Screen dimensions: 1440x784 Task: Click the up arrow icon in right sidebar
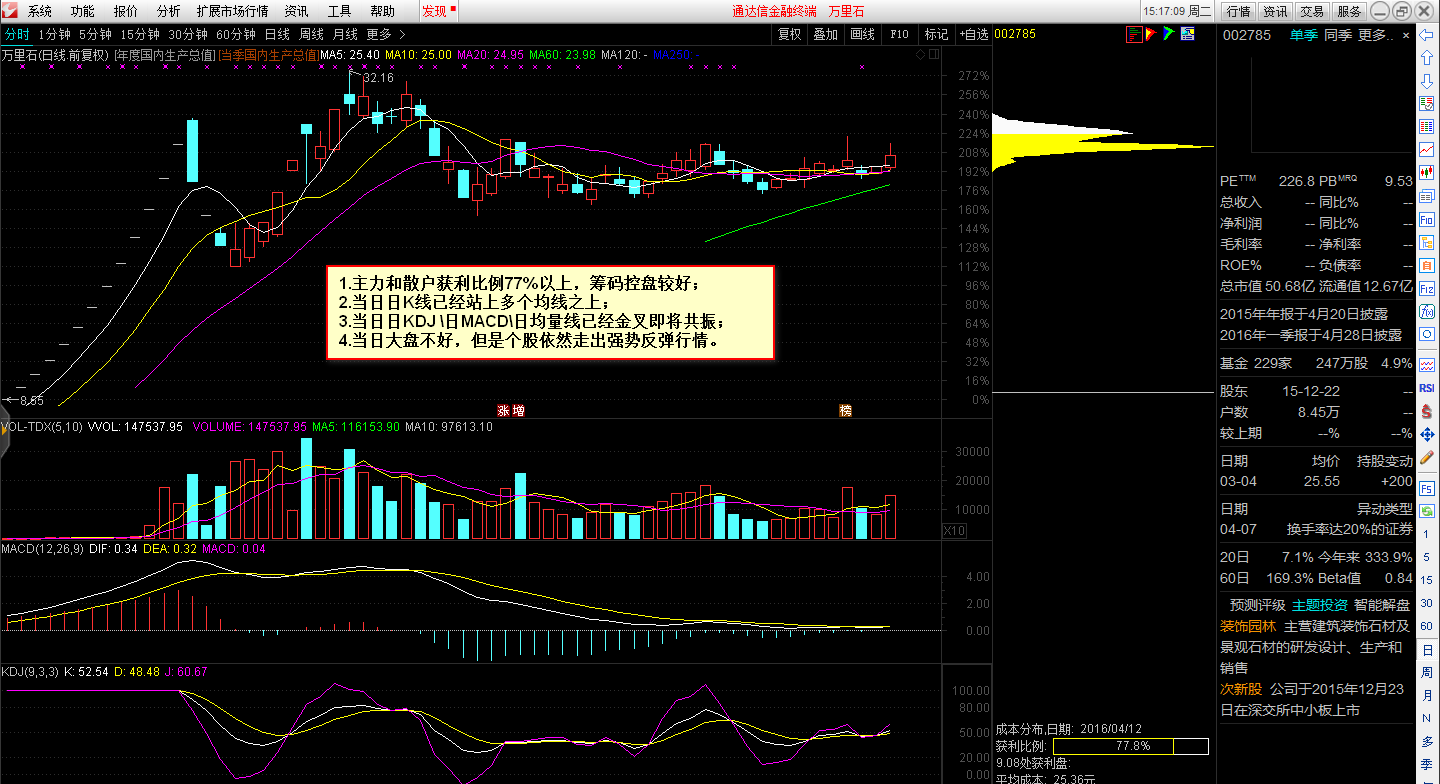(x=1427, y=58)
